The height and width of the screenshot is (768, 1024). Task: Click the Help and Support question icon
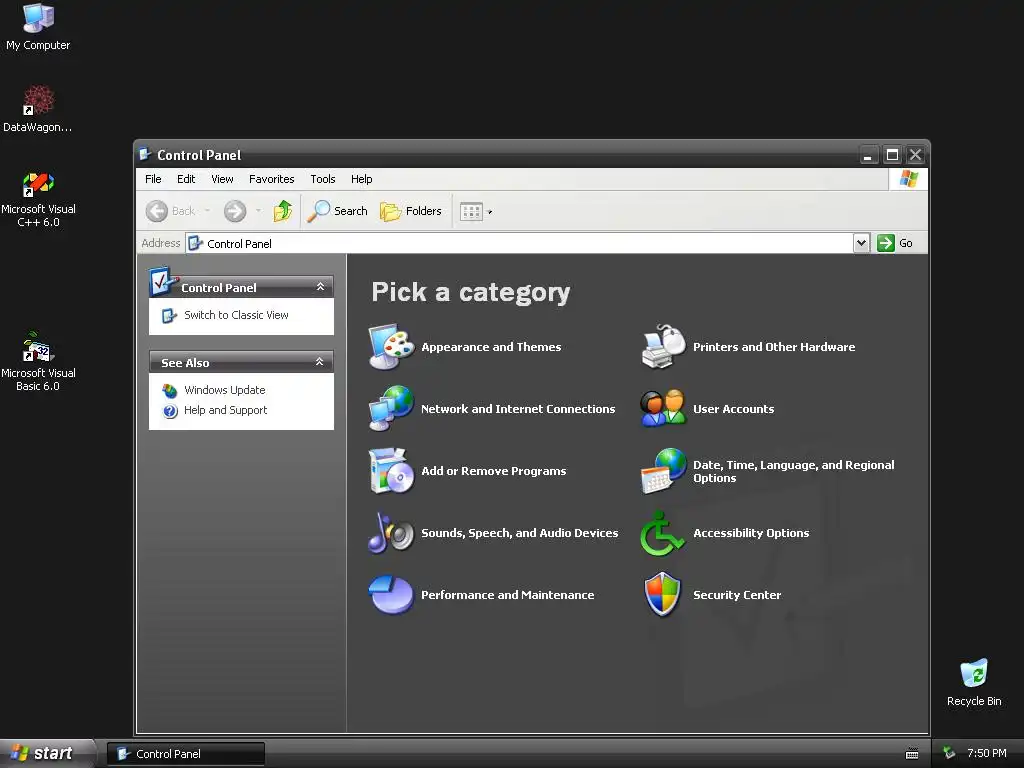tap(170, 411)
